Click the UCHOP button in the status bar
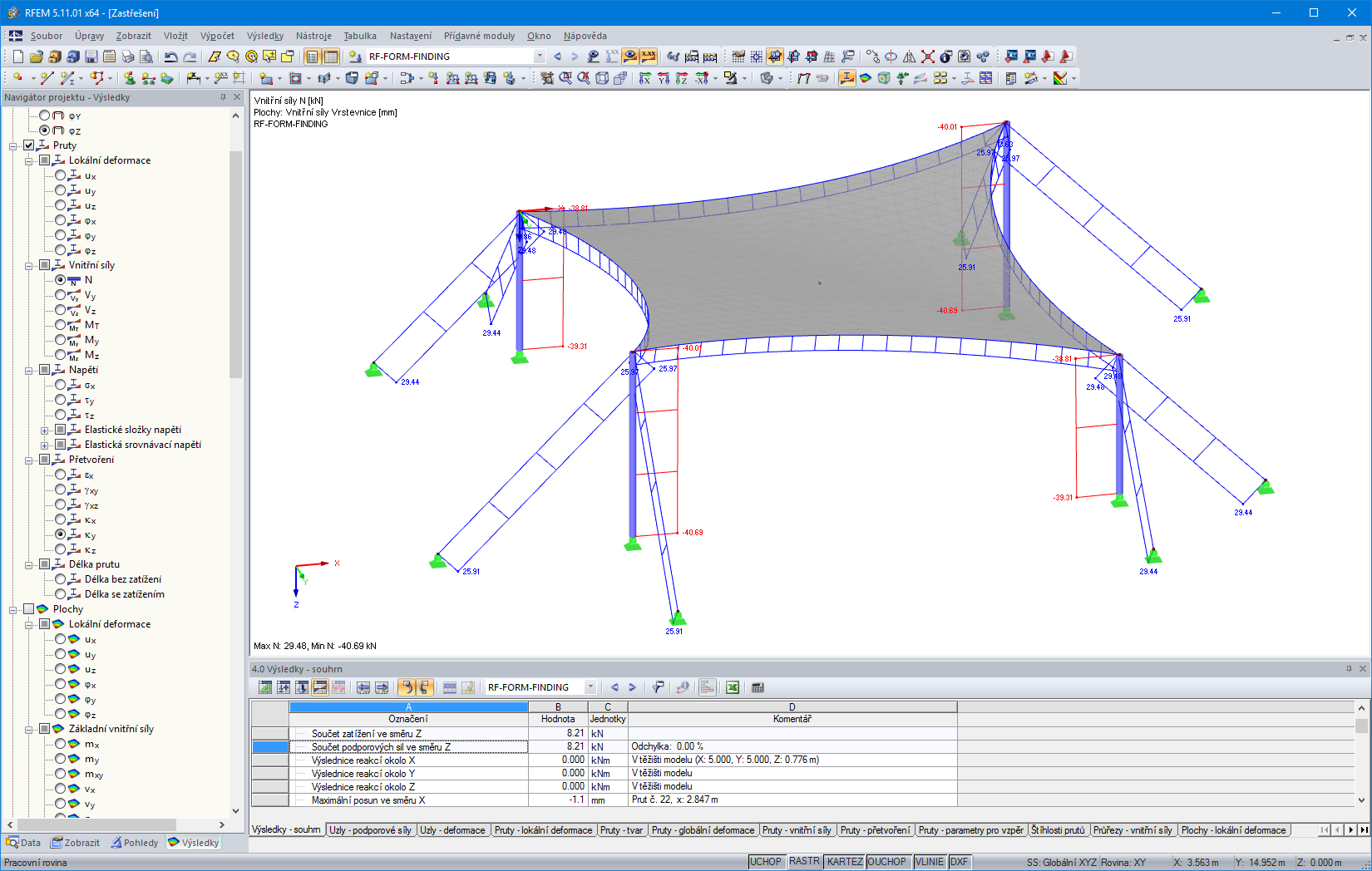The height and width of the screenshot is (871, 1372). (766, 862)
